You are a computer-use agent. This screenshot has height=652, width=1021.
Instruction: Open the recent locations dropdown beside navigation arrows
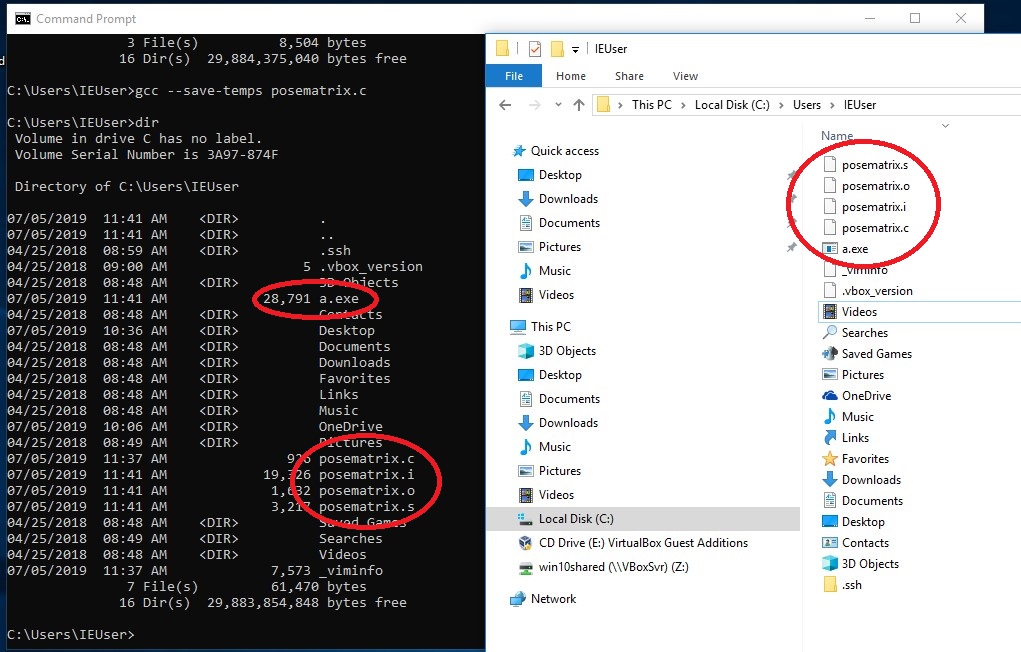558,104
